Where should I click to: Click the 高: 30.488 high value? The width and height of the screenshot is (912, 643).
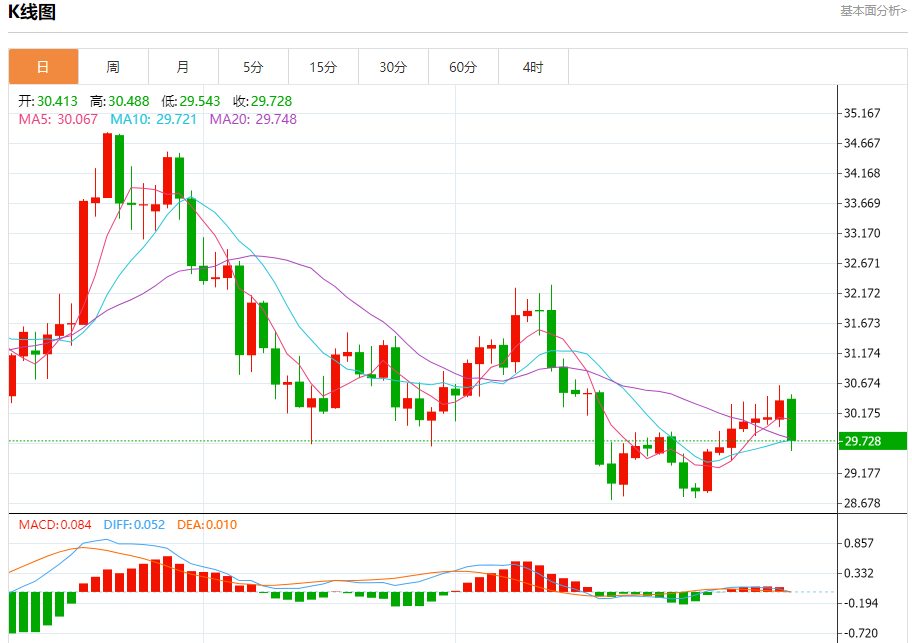tap(119, 101)
